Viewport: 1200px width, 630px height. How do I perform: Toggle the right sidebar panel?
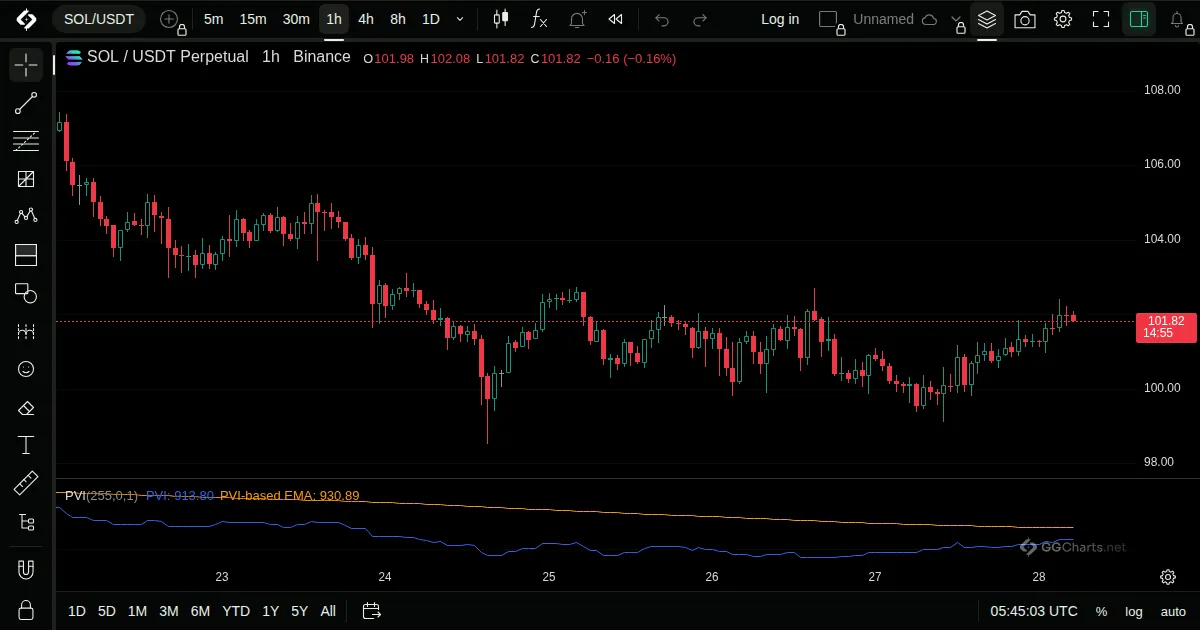1138,19
